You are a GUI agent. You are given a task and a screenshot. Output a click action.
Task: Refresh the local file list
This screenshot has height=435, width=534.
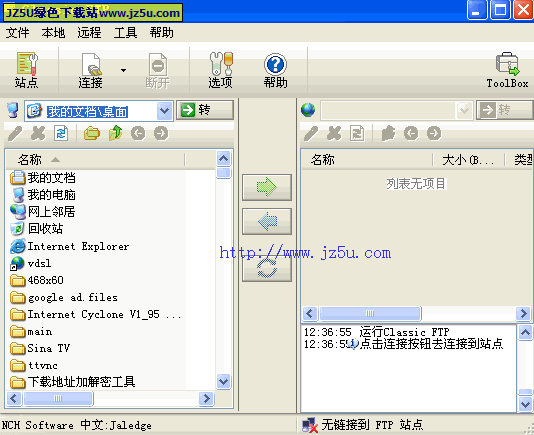click(x=61, y=133)
